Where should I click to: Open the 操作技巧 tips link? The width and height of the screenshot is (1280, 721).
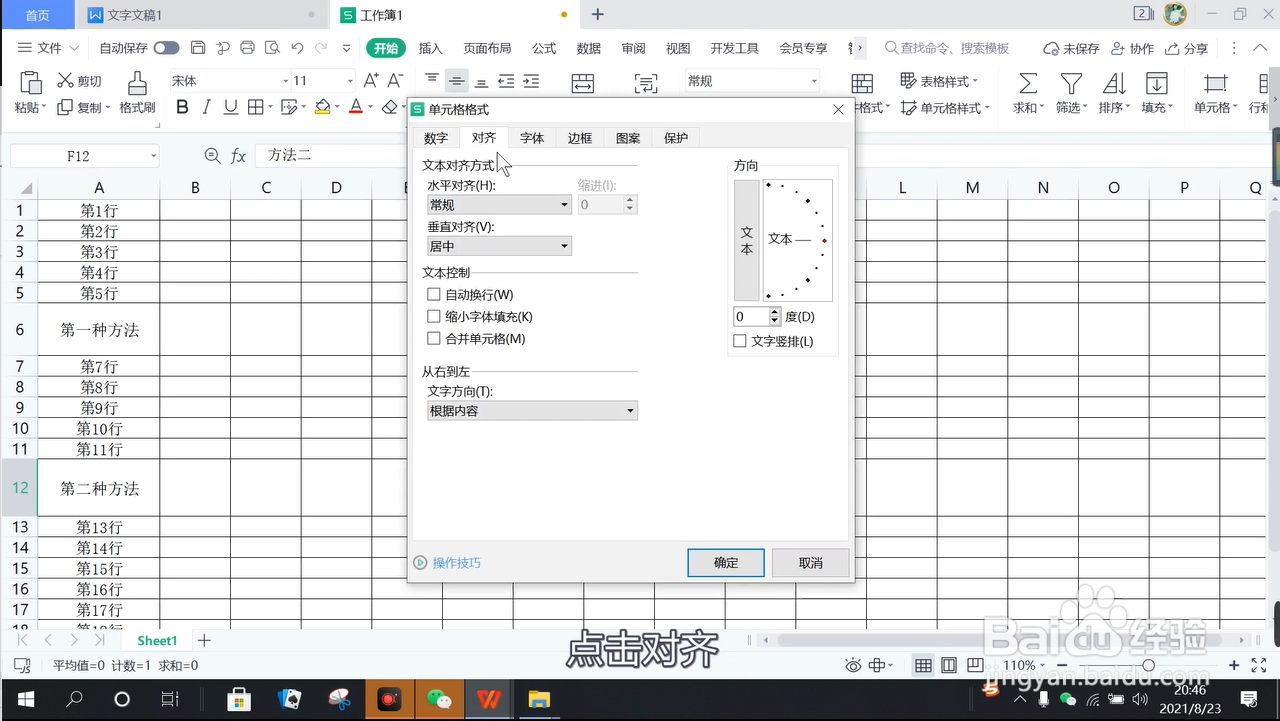click(x=458, y=563)
